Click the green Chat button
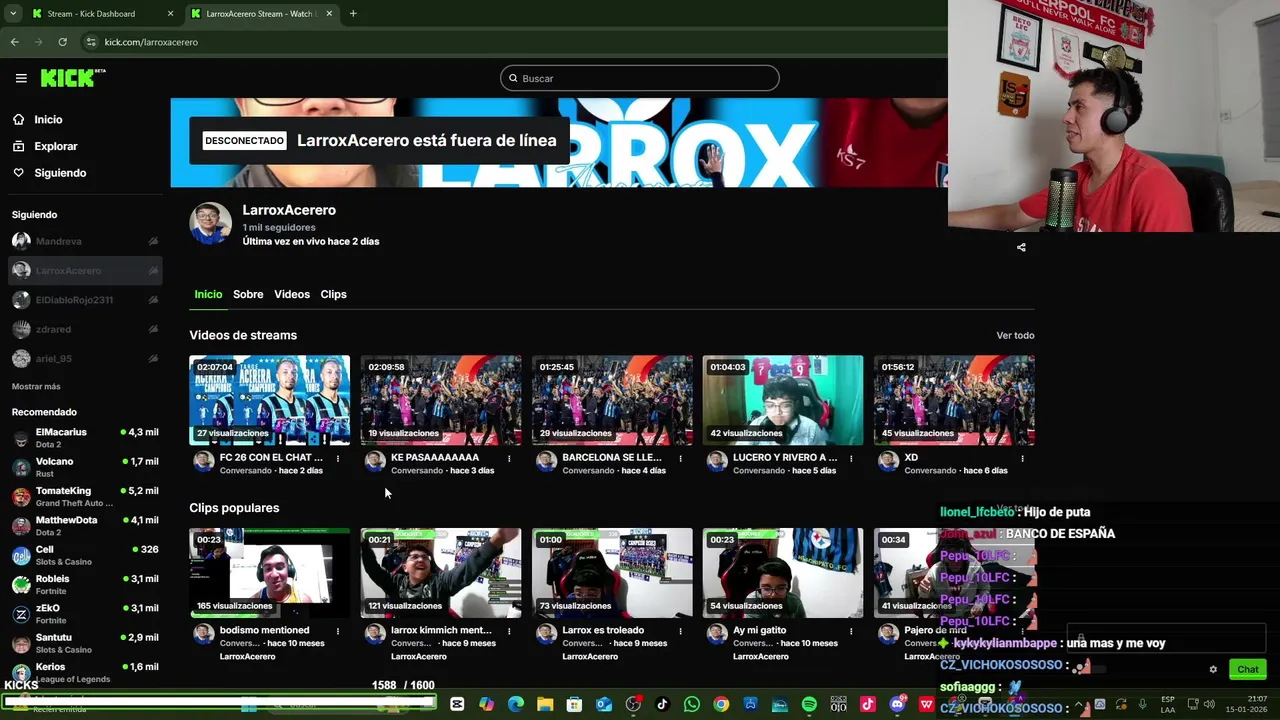This screenshot has width=1280, height=720. pos(1248,669)
